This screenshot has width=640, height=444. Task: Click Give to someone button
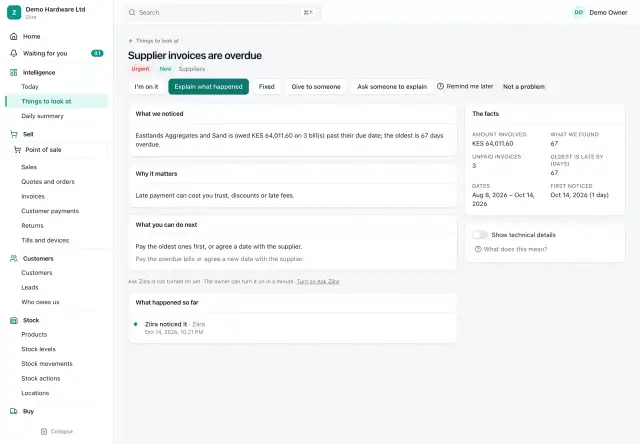pos(316,87)
